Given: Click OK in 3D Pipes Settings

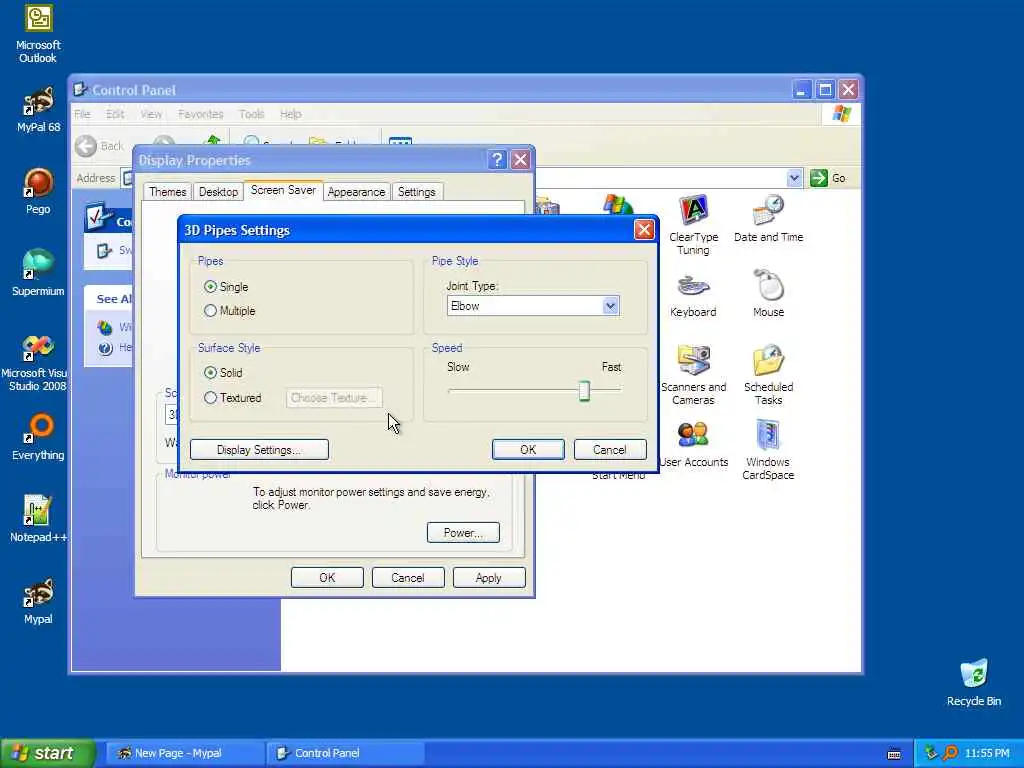Looking at the screenshot, I should (x=528, y=449).
